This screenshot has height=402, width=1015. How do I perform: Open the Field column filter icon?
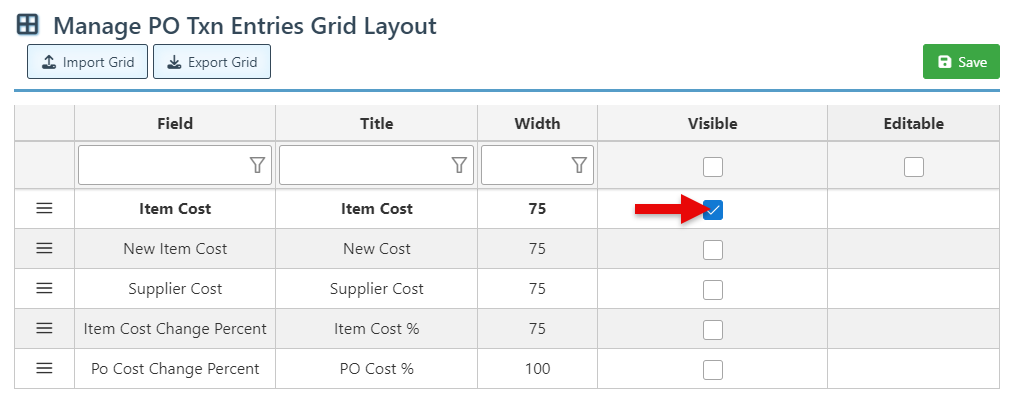257,165
